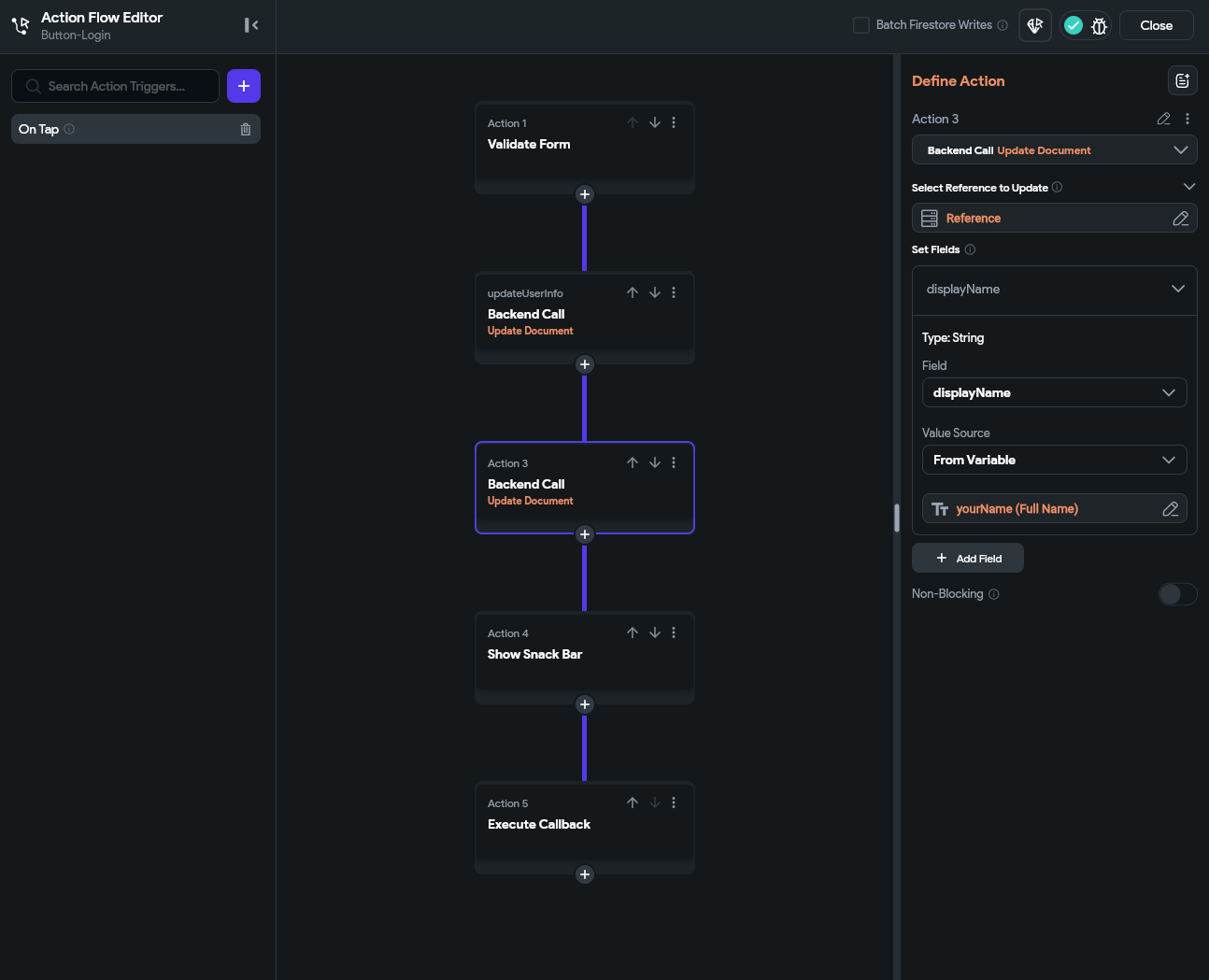Open Value Source From Variable dropdown

(1054, 460)
